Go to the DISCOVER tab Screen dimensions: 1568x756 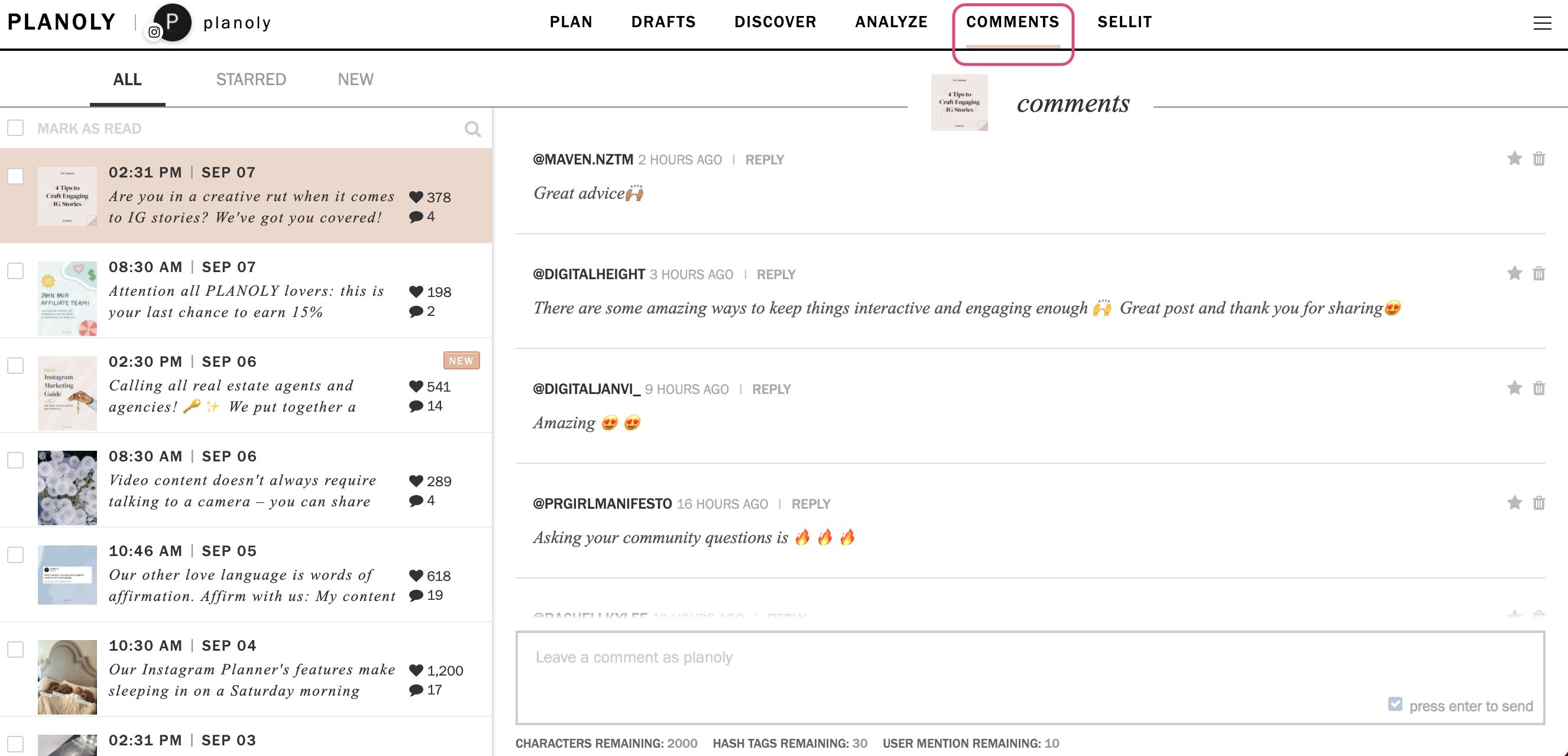point(775,22)
